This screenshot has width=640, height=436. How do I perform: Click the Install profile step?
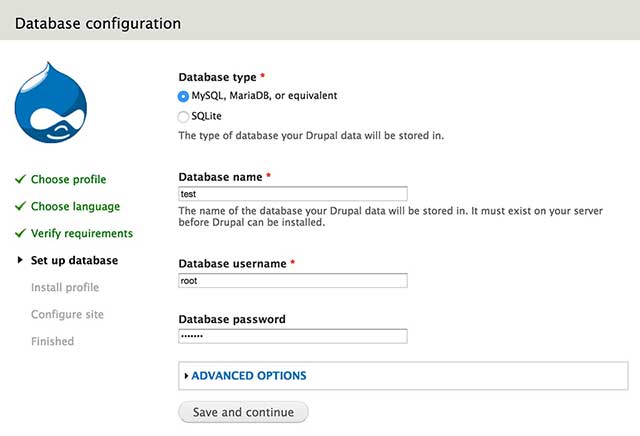[x=65, y=288]
